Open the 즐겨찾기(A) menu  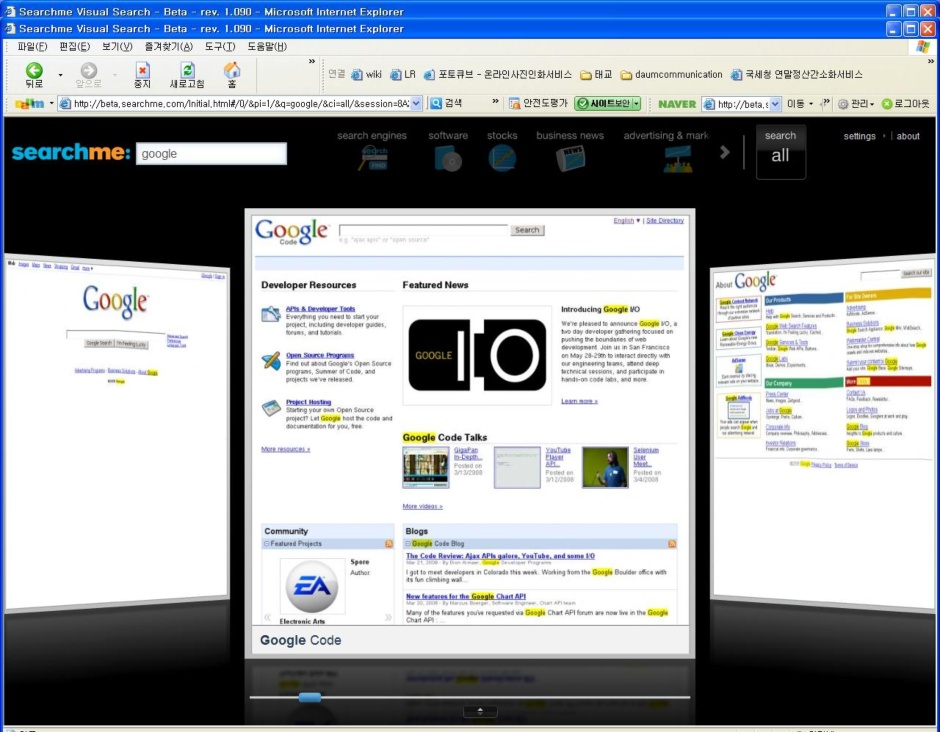tap(168, 46)
